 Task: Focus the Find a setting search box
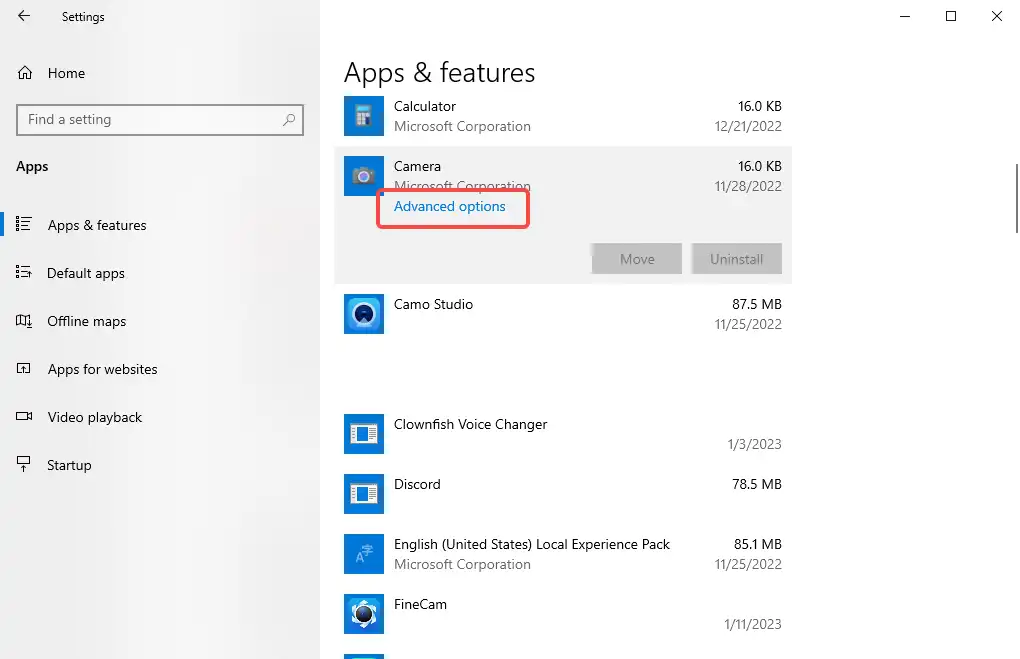point(160,120)
